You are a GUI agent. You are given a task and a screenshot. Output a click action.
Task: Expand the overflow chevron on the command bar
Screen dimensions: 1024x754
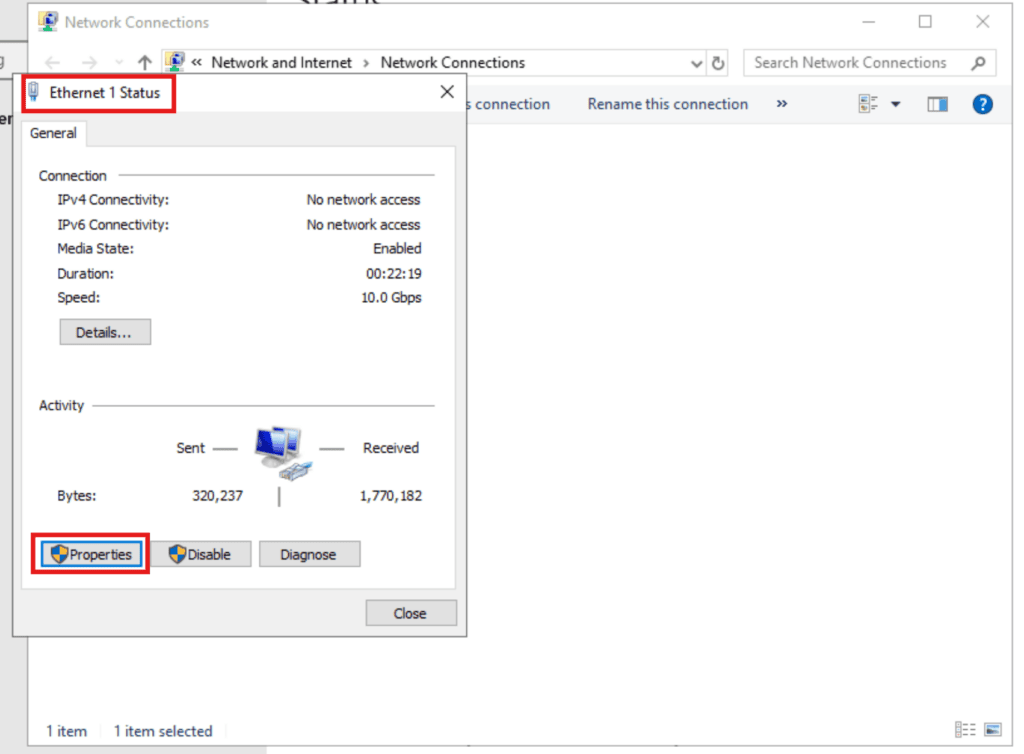pyautogui.click(x=781, y=103)
